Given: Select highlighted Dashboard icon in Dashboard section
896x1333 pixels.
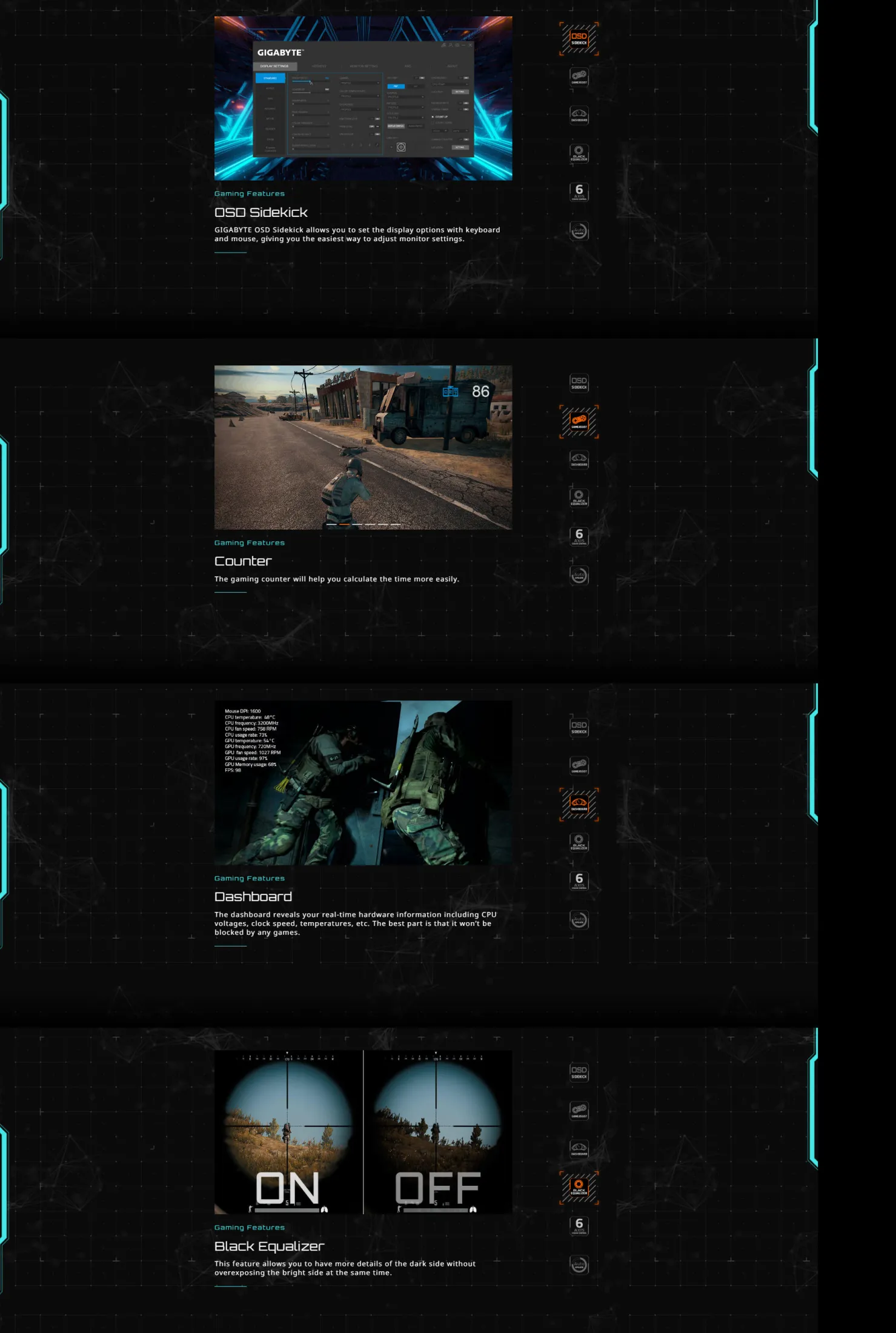Looking at the screenshot, I should click(579, 804).
